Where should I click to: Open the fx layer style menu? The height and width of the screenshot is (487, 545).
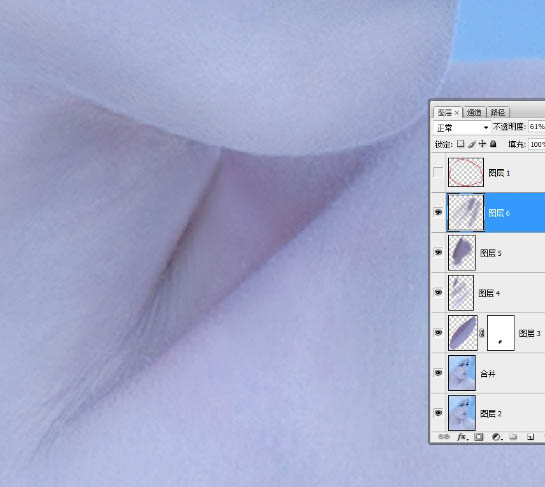point(463,437)
